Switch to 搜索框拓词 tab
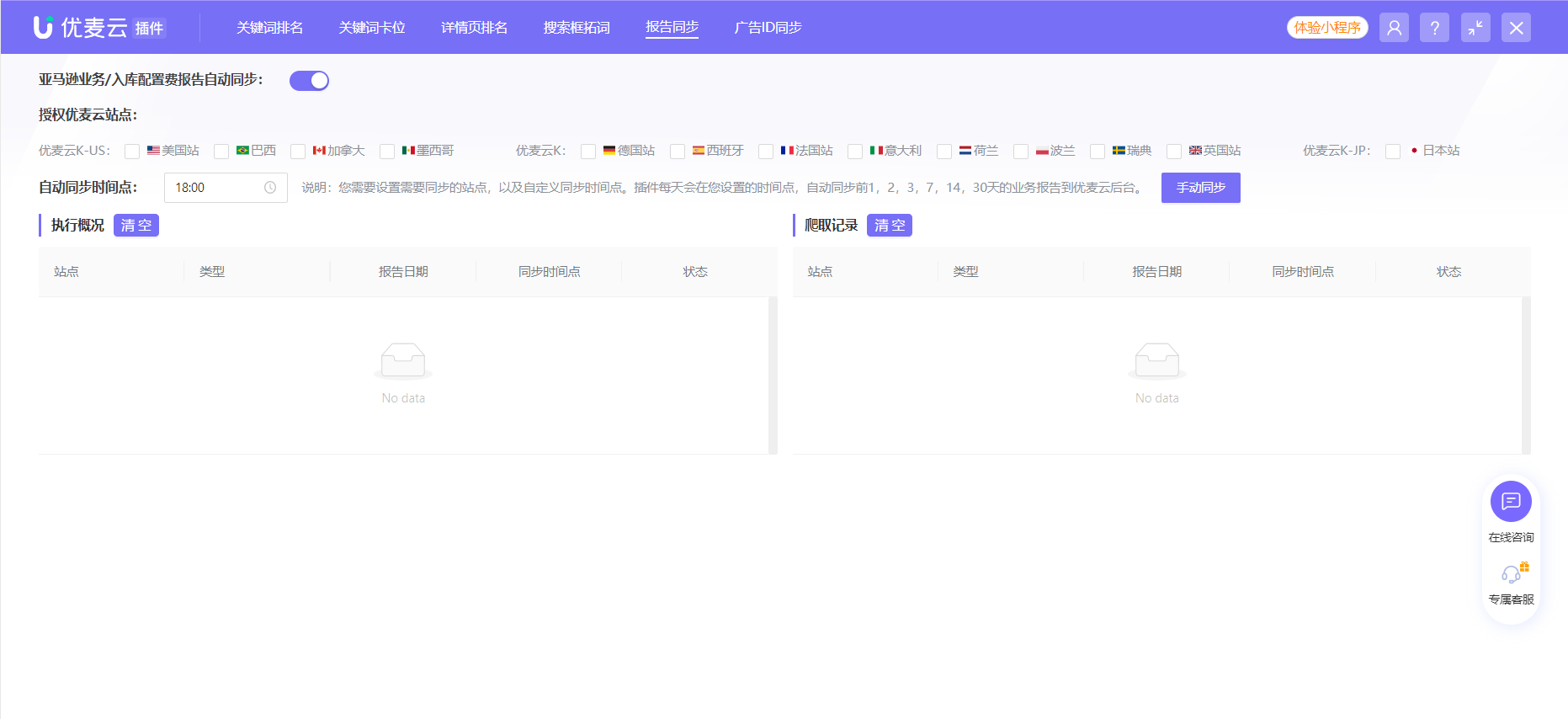Viewport: 1568px width, 719px height. (x=577, y=28)
